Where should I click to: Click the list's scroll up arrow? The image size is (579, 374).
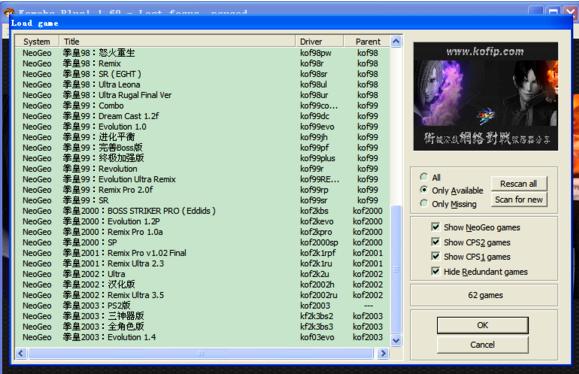point(396,41)
